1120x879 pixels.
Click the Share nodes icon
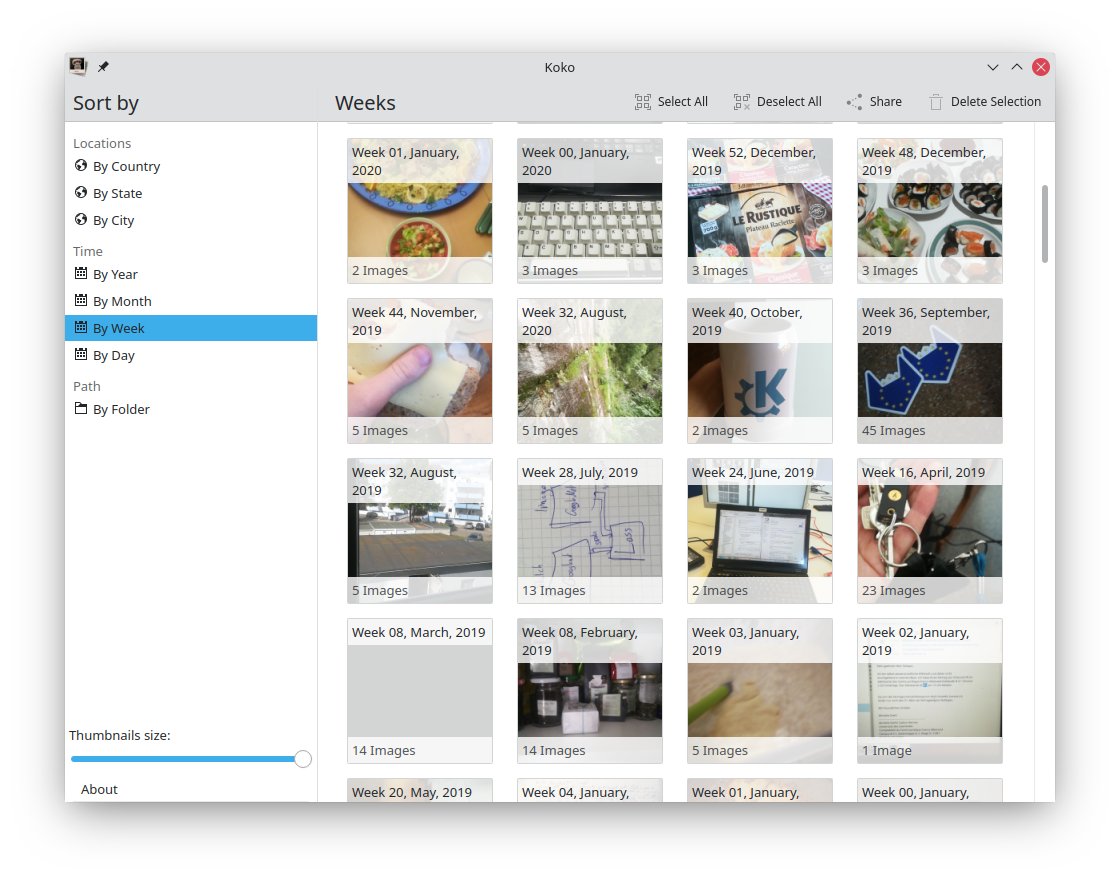click(x=854, y=102)
